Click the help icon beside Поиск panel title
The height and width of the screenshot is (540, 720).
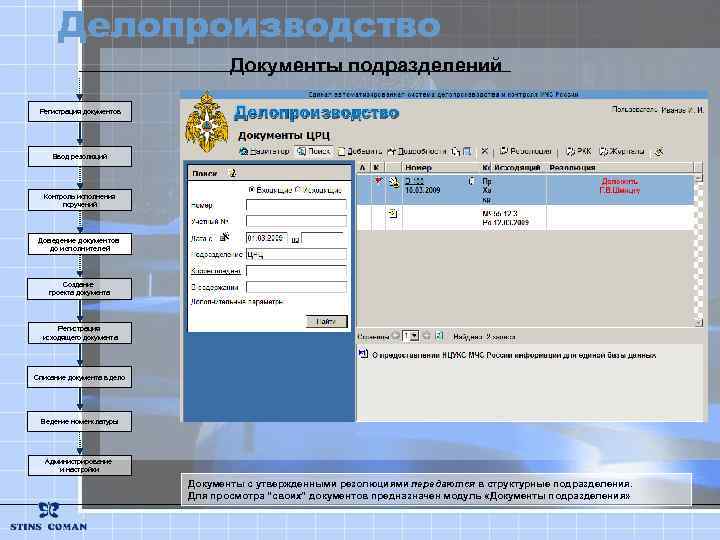tap(233, 173)
